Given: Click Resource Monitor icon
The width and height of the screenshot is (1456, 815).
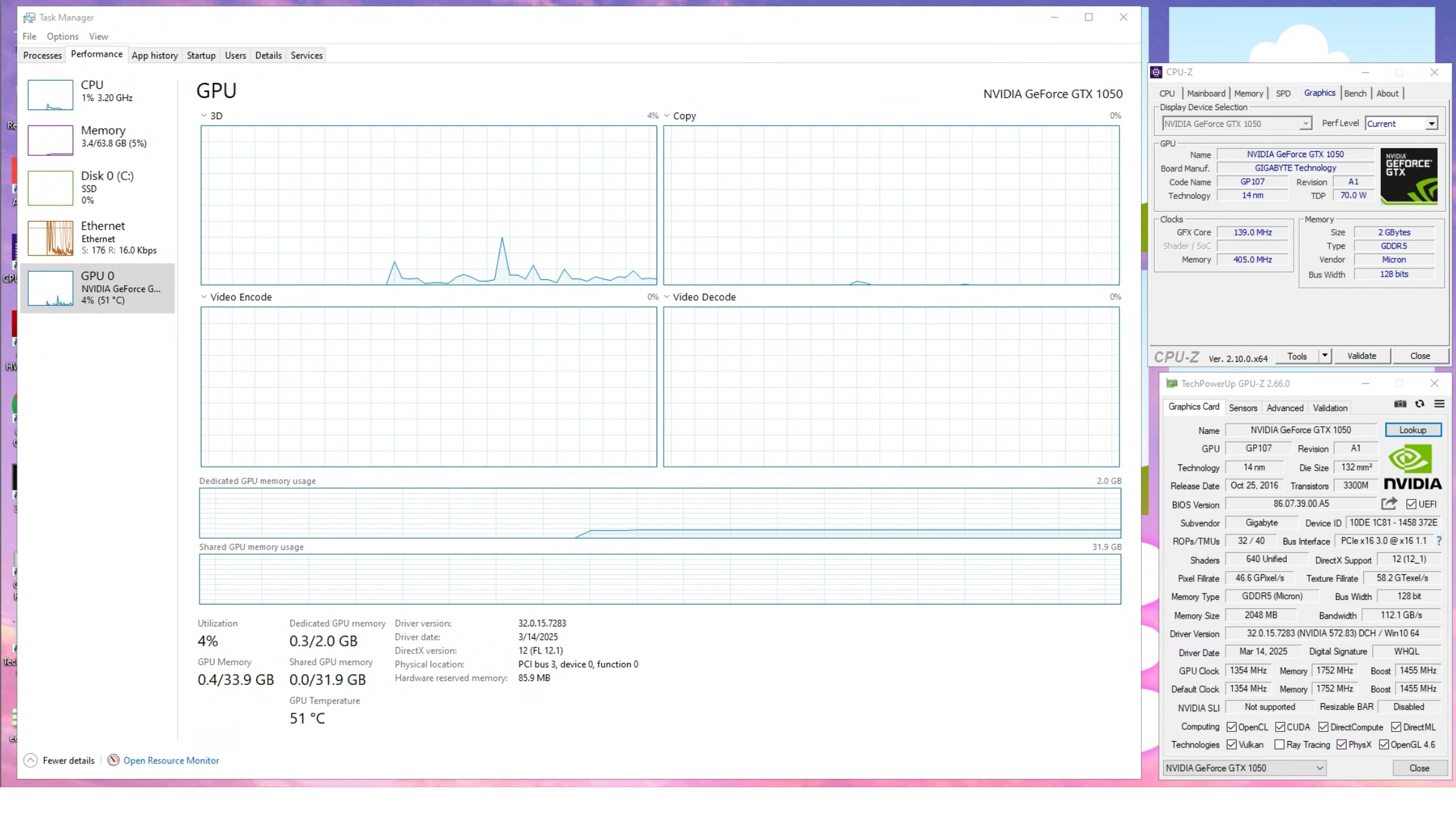Looking at the screenshot, I should (x=113, y=760).
